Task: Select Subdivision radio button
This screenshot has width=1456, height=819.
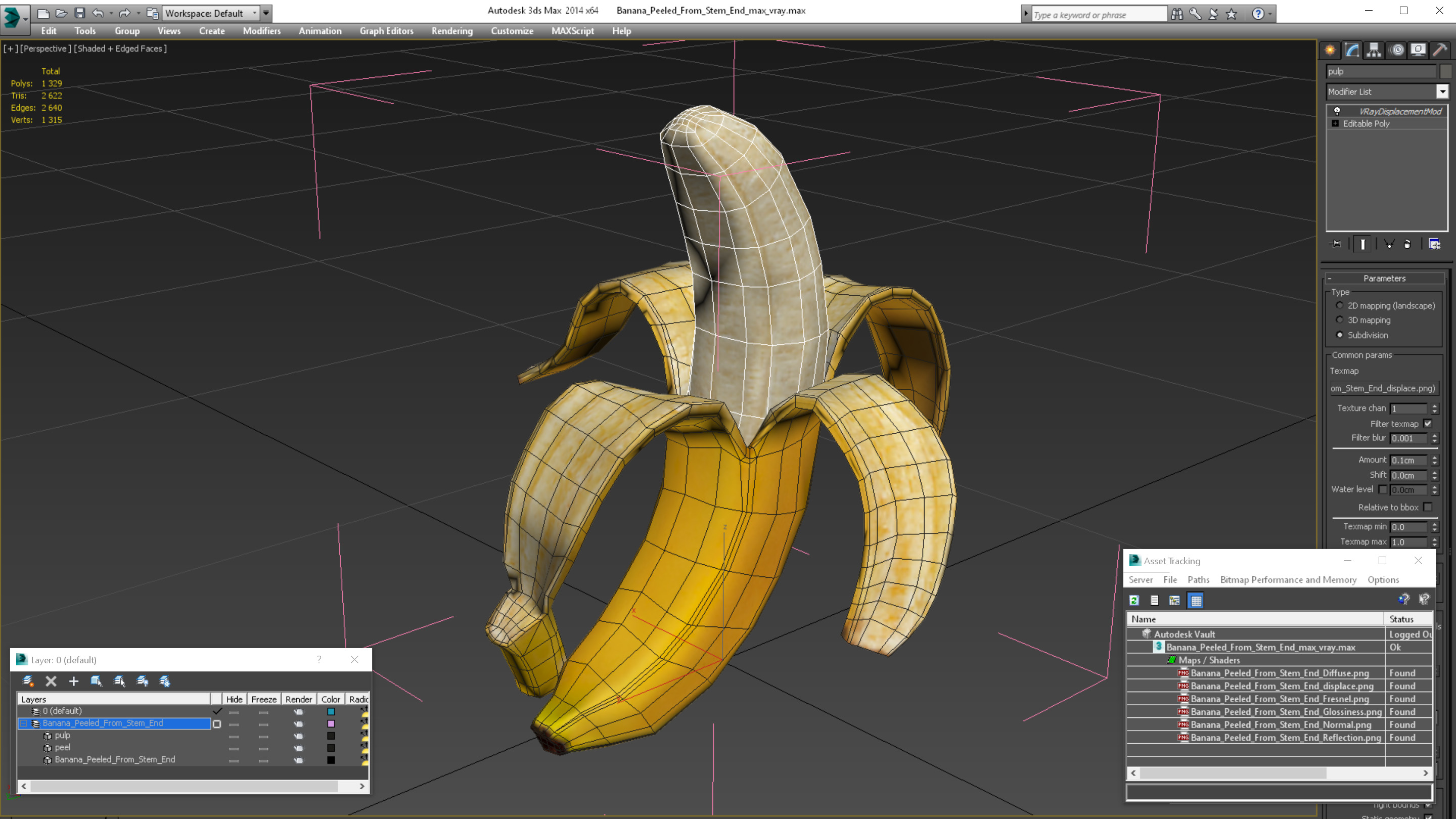Action: (1339, 335)
